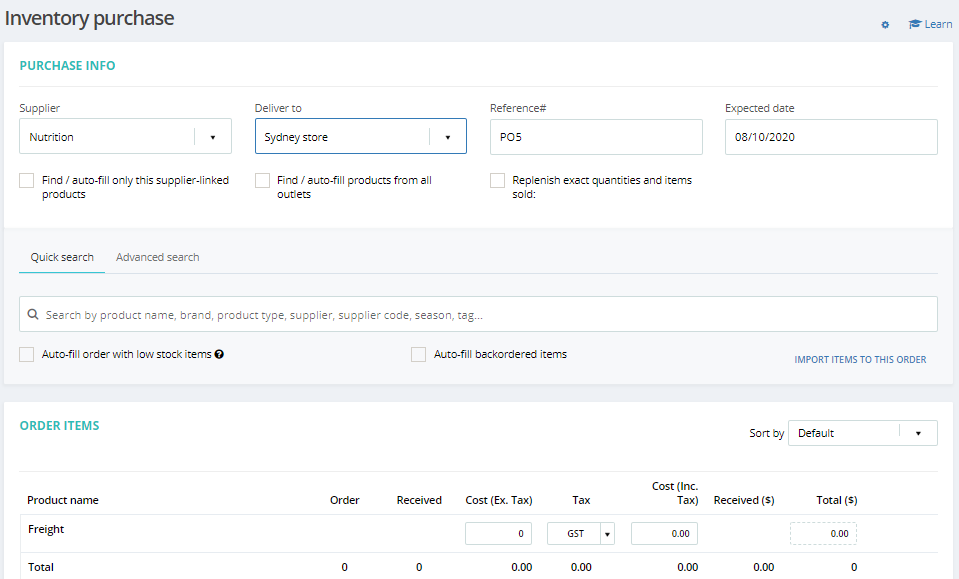Tick auto-fill order with low stock items
The width and height of the screenshot is (959, 579).
coord(27,354)
